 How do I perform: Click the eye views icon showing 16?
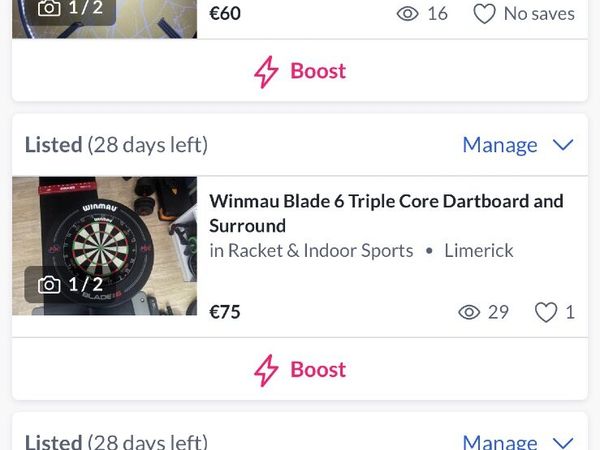pos(407,14)
